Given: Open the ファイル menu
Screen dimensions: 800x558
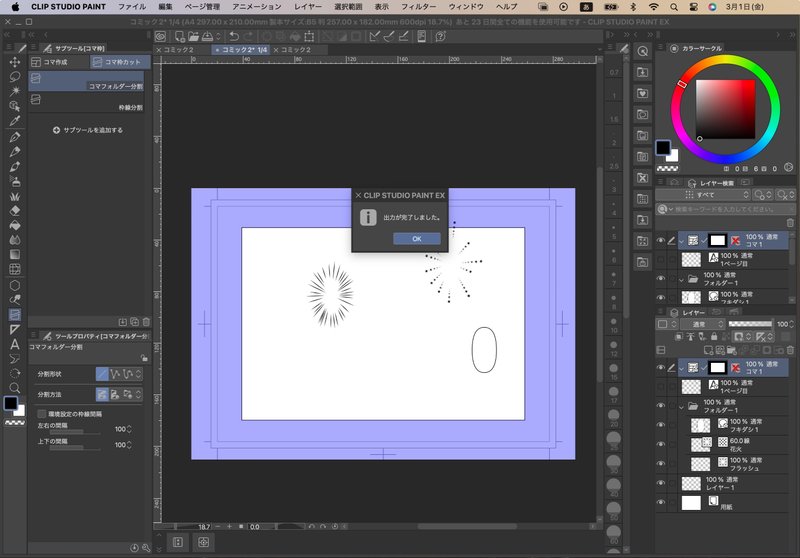Looking at the screenshot, I should pyautogui.click(x=132, y=7).
